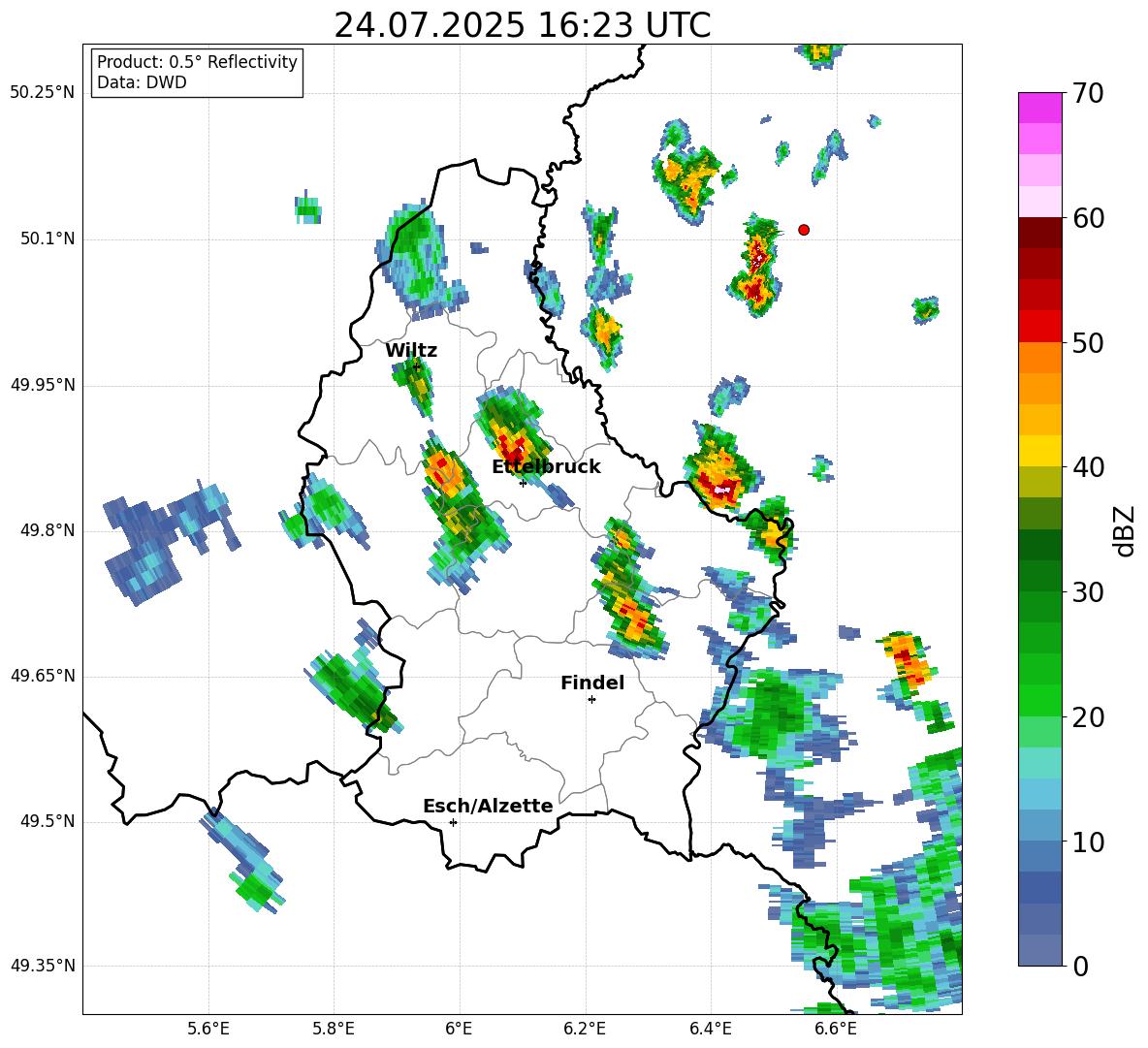This screenshot has height=1048, width=1148.
Task: Click the 60 label on colorbar
Action: tap(1088, 218)
